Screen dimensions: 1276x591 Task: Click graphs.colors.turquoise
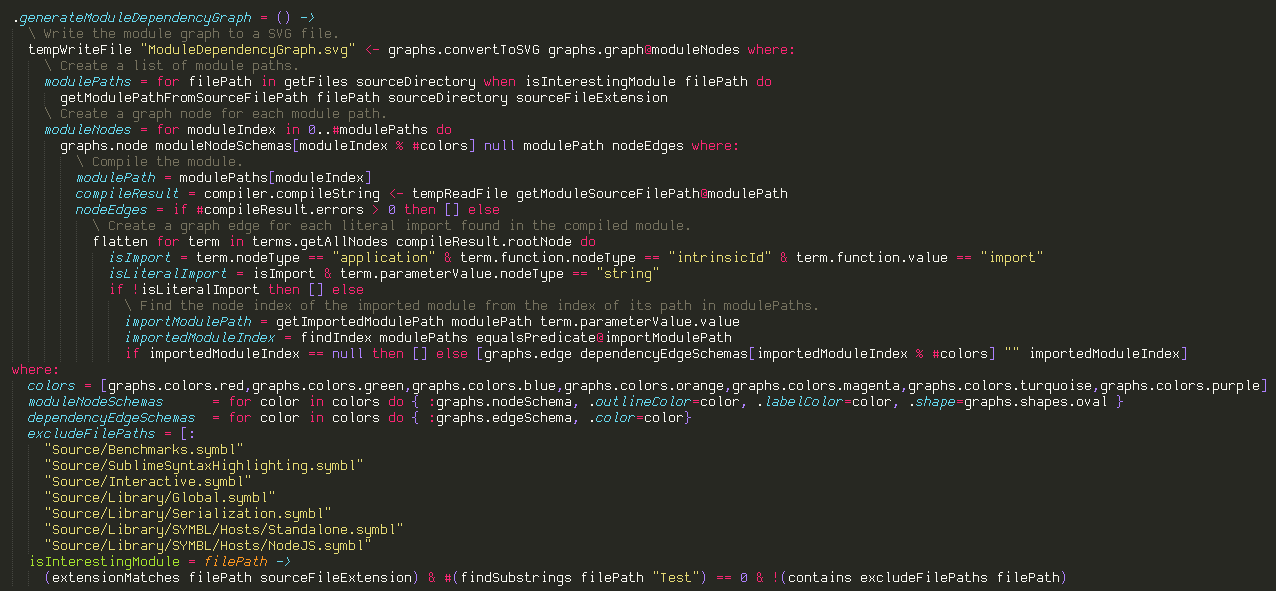click(1000, 385)
